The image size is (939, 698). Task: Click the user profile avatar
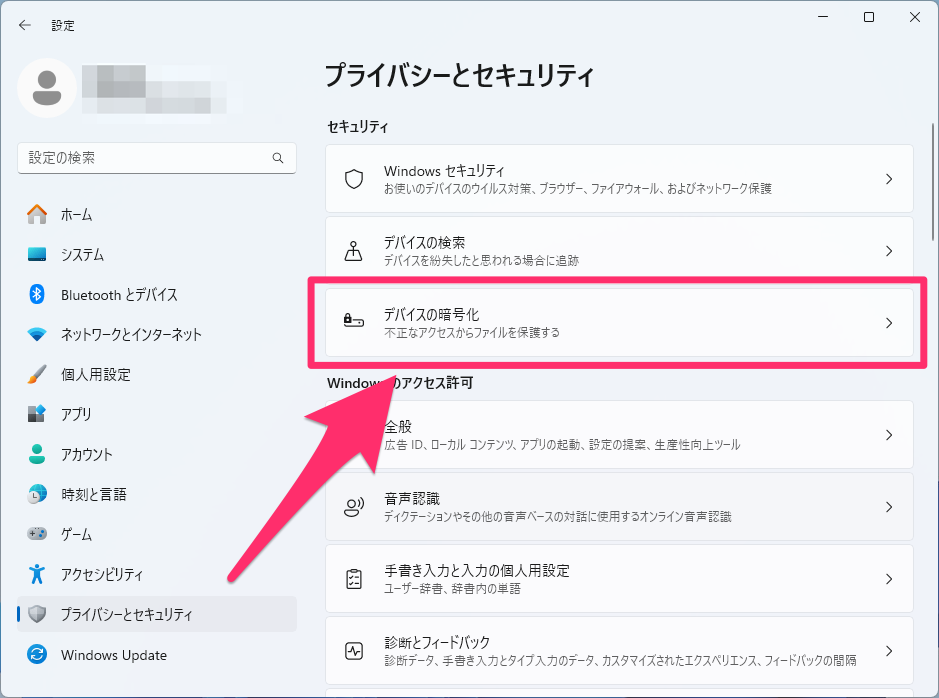(47, 88)
